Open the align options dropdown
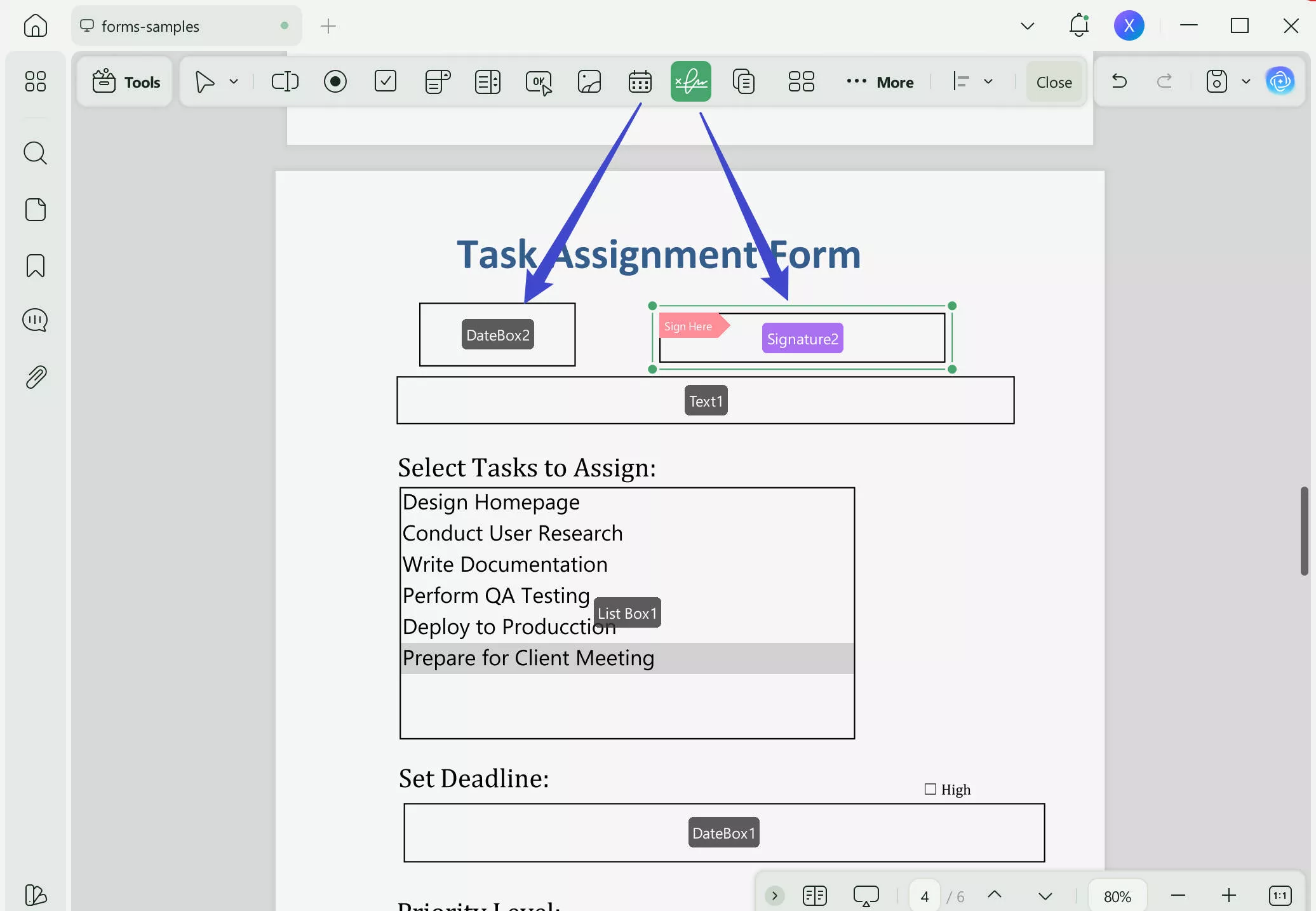Image resolution: width=1316 pixels, height=911 pixels. [988, 82]
